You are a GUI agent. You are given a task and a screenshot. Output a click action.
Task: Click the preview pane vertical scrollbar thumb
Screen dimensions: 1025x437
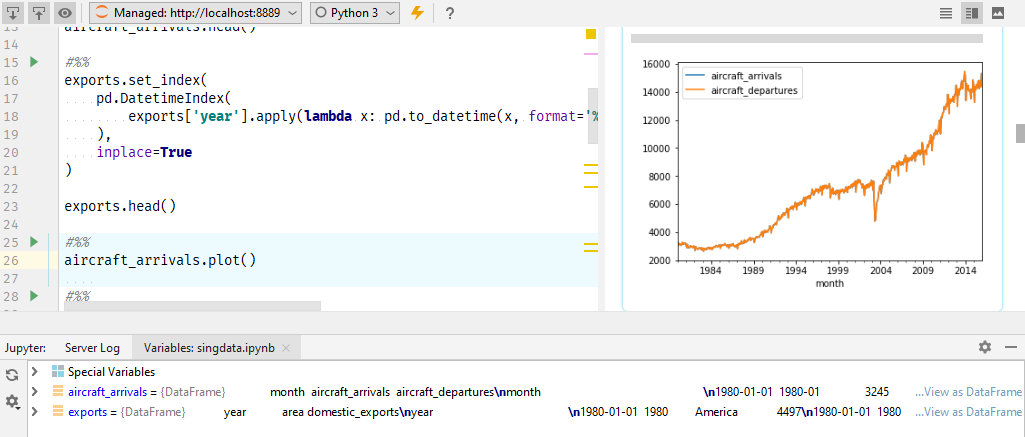click(x=1020, y=133)
